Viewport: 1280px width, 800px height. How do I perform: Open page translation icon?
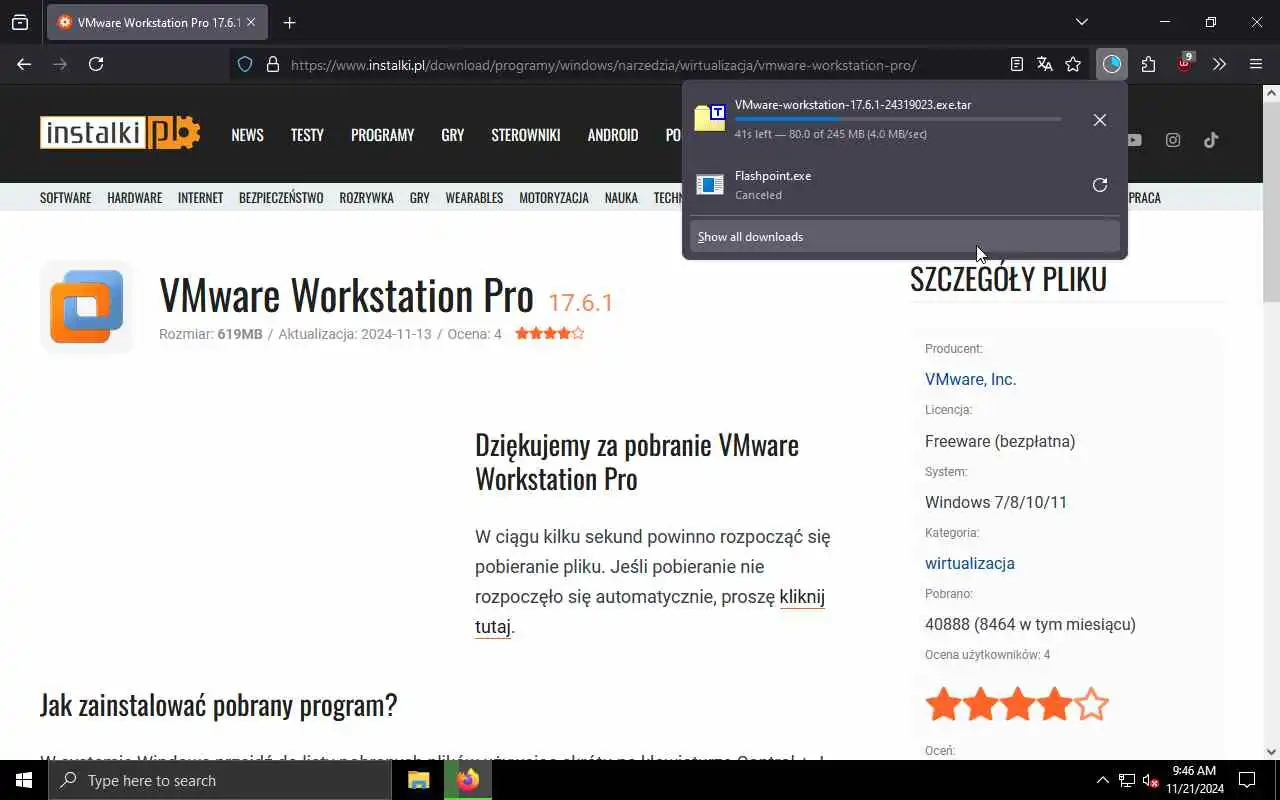1044,64
